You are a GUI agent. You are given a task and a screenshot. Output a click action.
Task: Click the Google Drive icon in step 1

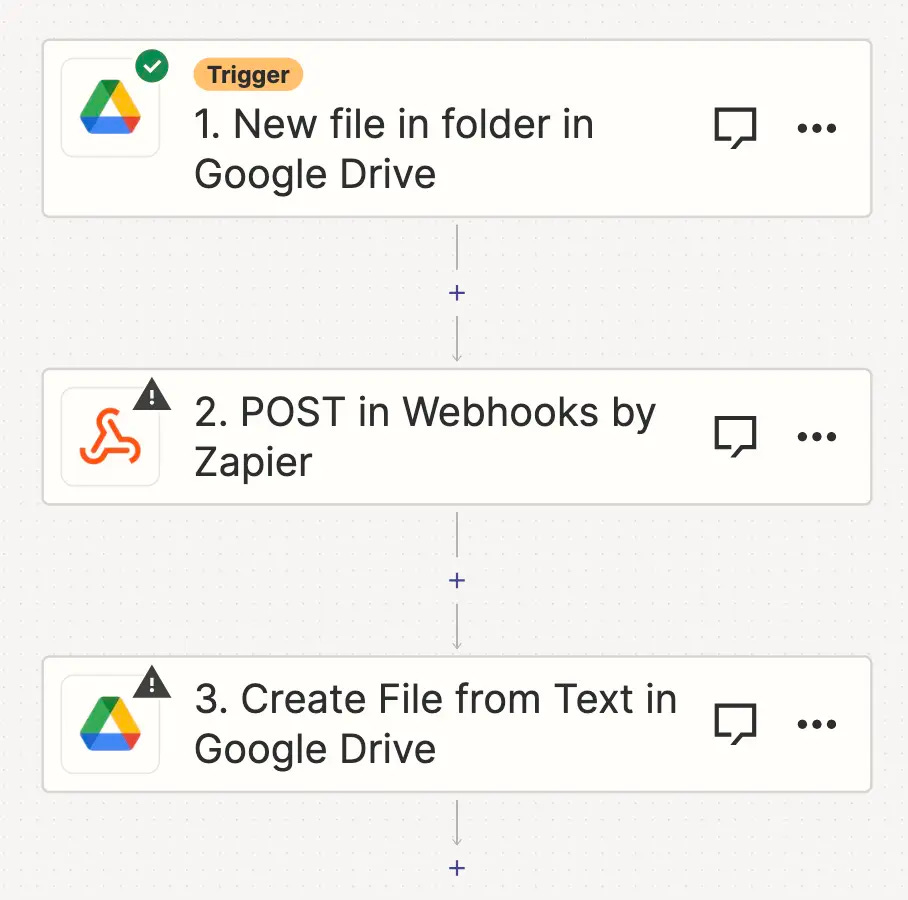point(110,107)
